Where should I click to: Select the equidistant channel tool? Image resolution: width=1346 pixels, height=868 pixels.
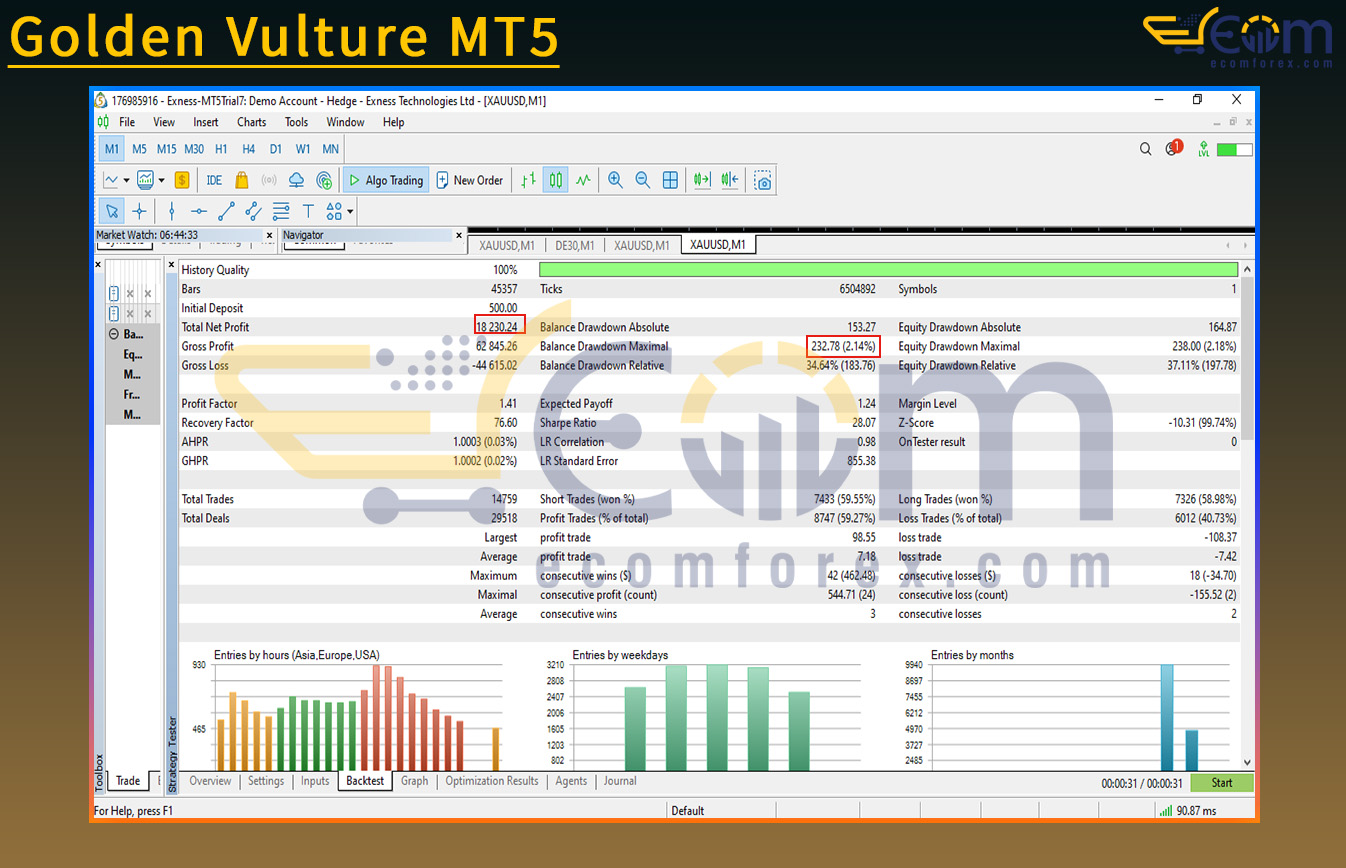point(253,211)
